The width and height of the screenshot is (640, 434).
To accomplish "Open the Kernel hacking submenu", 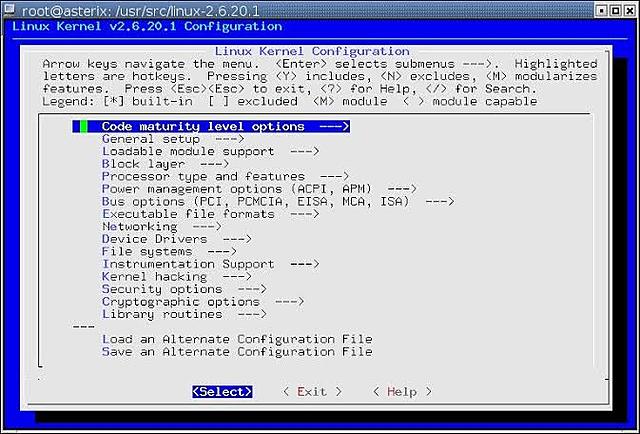I will coord(177,277).
